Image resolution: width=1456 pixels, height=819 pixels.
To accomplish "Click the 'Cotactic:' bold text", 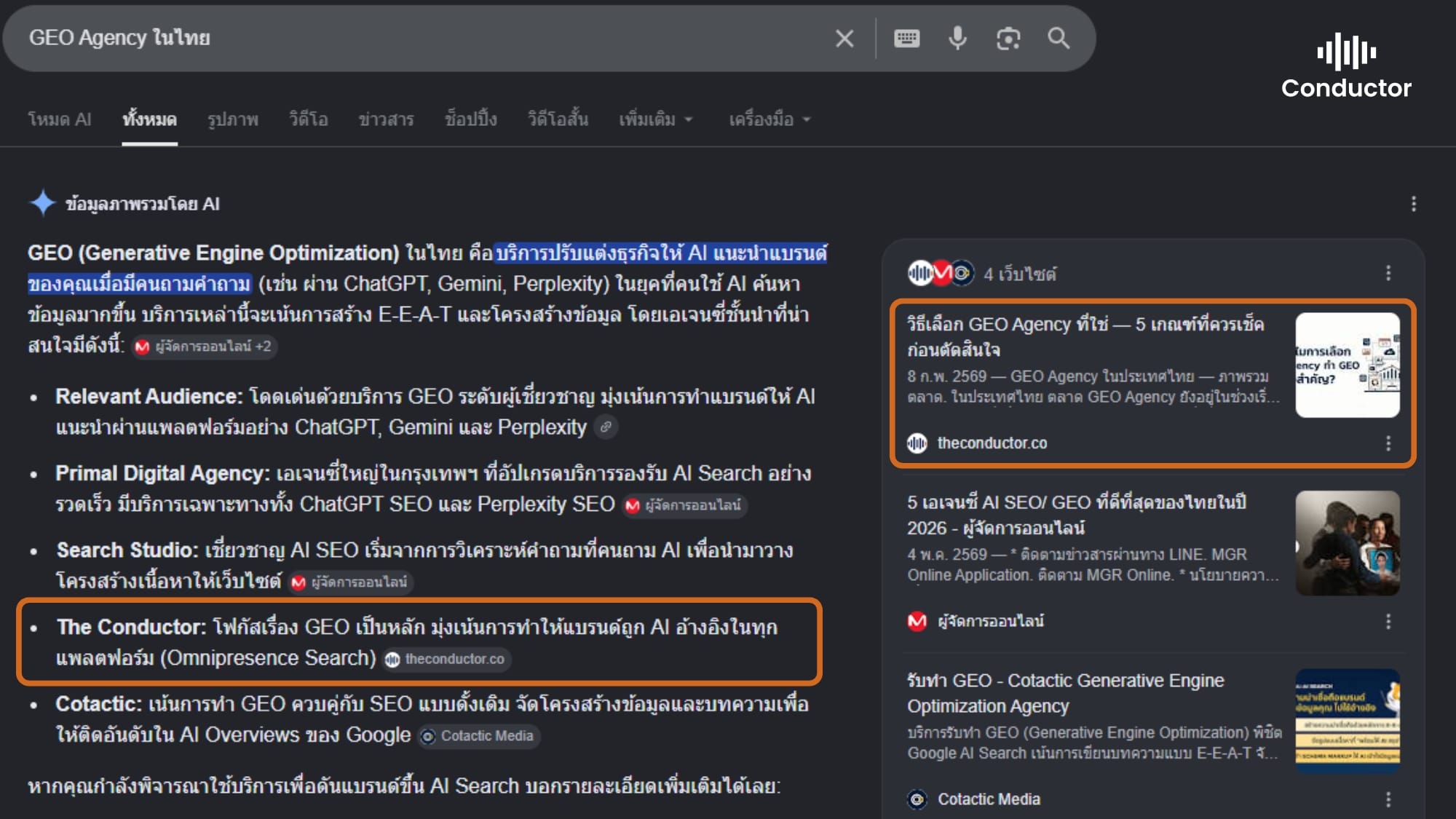I will tap(98, 704).
